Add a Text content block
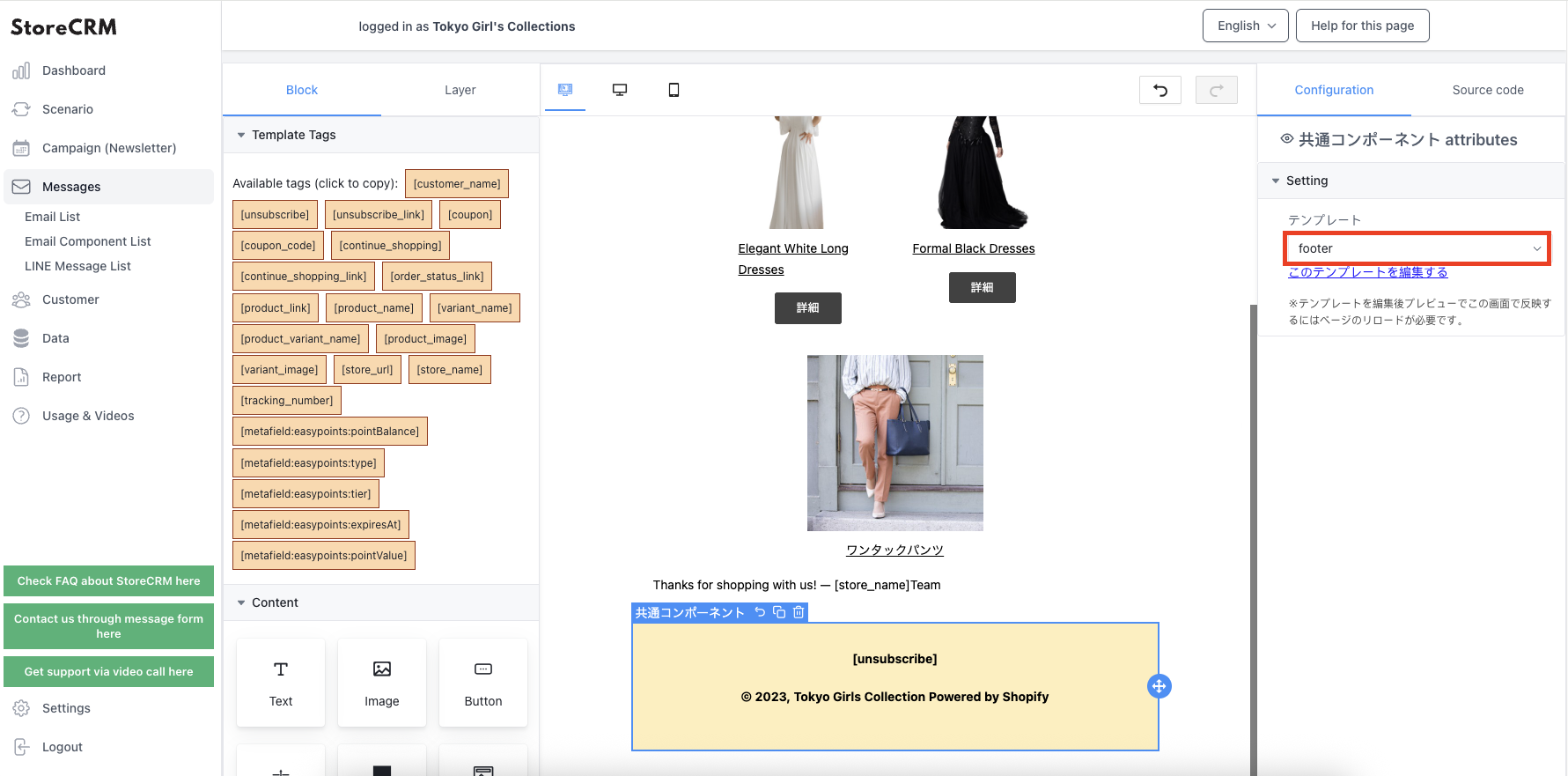This screenshot has width=1568, height=776. [x=281, y=683]
